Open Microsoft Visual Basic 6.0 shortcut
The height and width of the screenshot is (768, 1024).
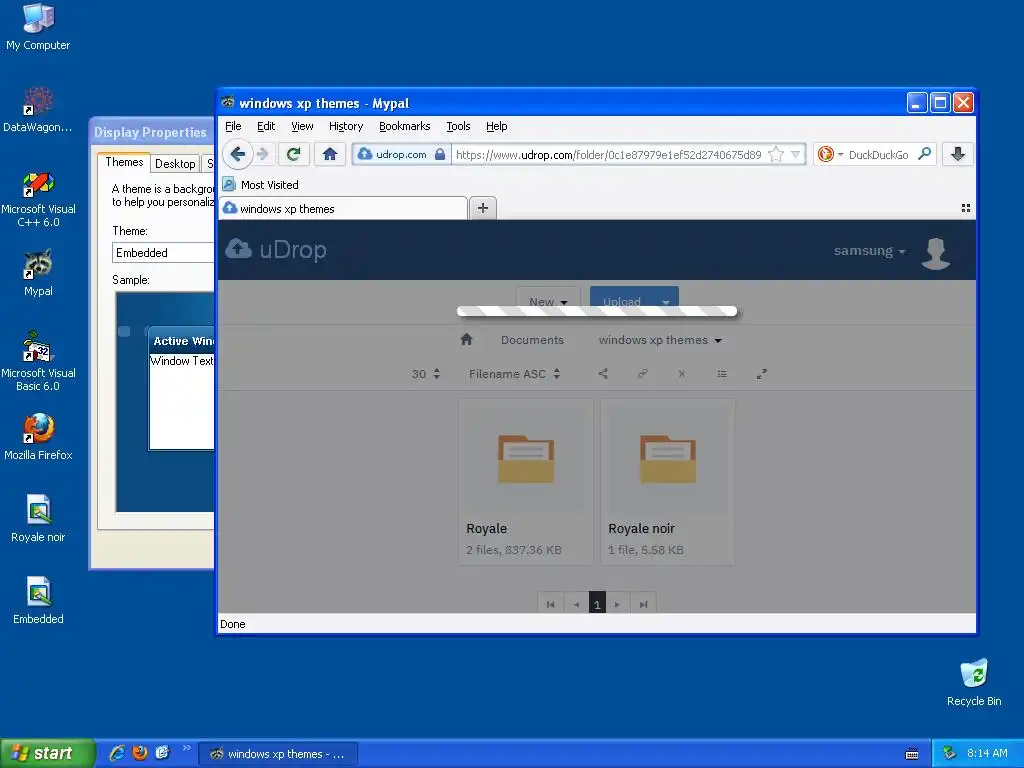(38, 362)
